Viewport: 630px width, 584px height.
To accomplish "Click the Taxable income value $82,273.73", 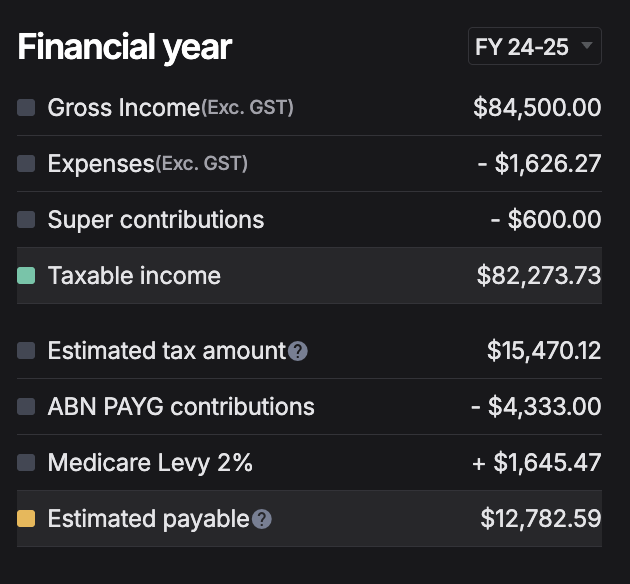I will tap(539, 276).
